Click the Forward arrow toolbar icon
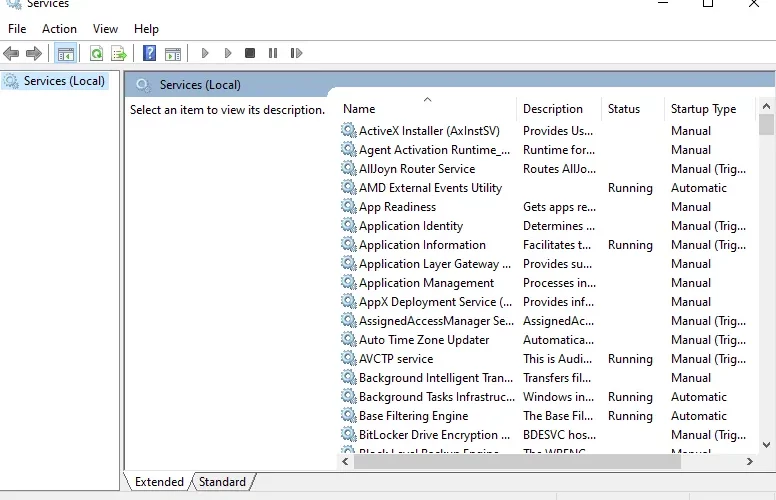This screenshot has width=776, height=500. [34, 53]
